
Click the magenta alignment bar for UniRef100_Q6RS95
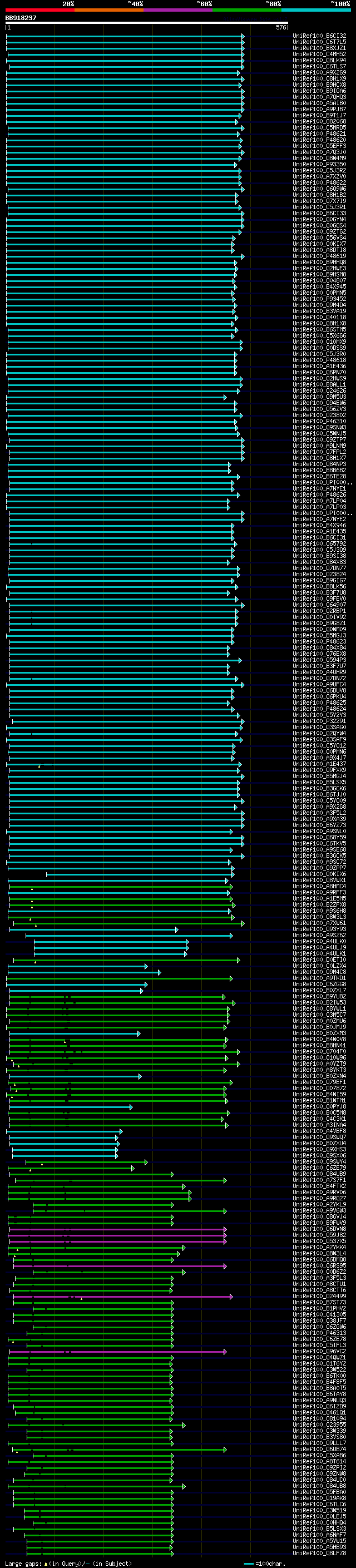[x=120, y=1266]
